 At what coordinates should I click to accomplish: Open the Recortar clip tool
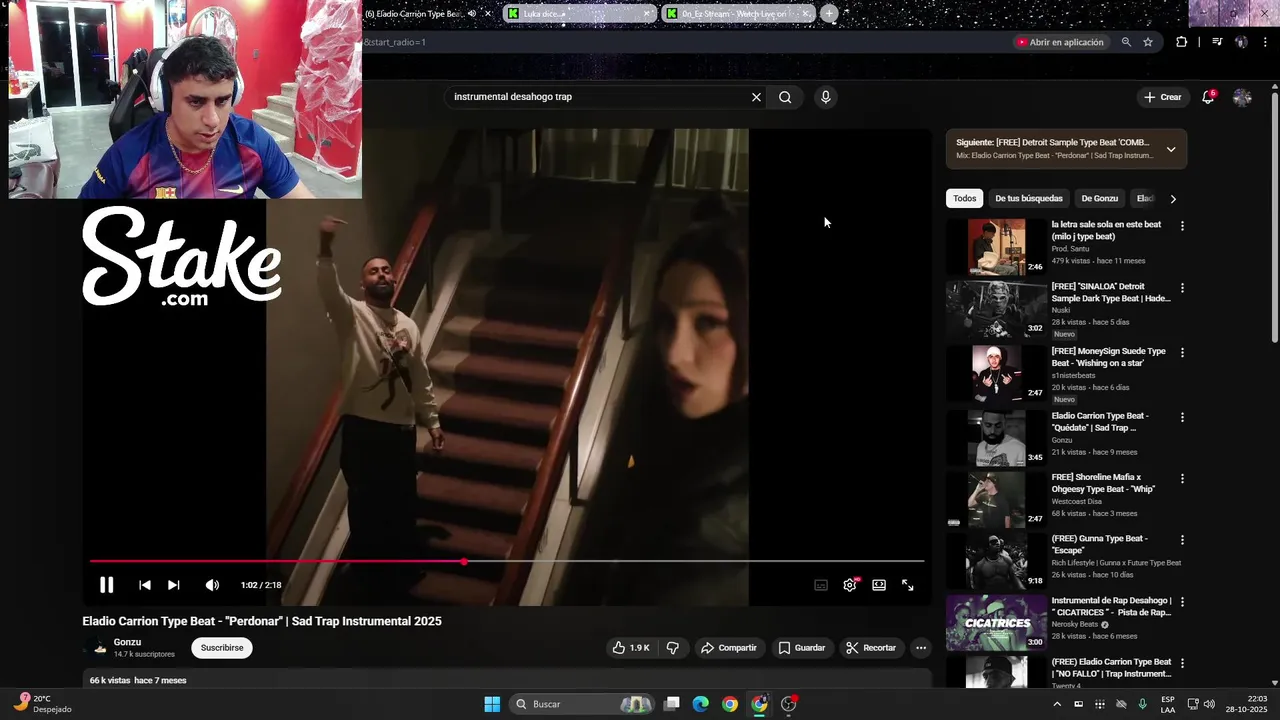coord(871,648)
